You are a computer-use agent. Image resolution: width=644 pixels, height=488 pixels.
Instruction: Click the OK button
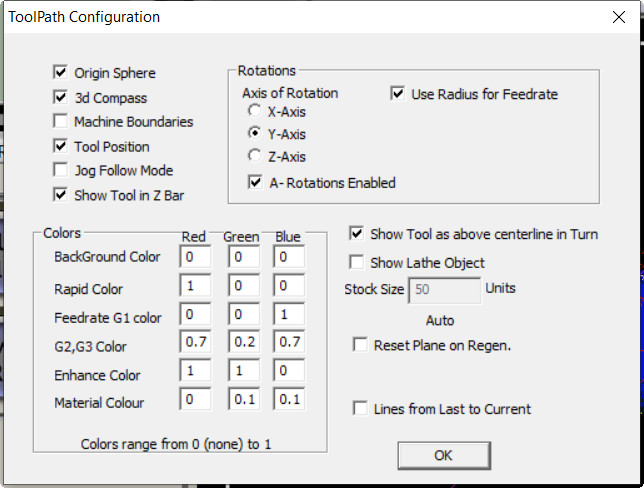443,455
